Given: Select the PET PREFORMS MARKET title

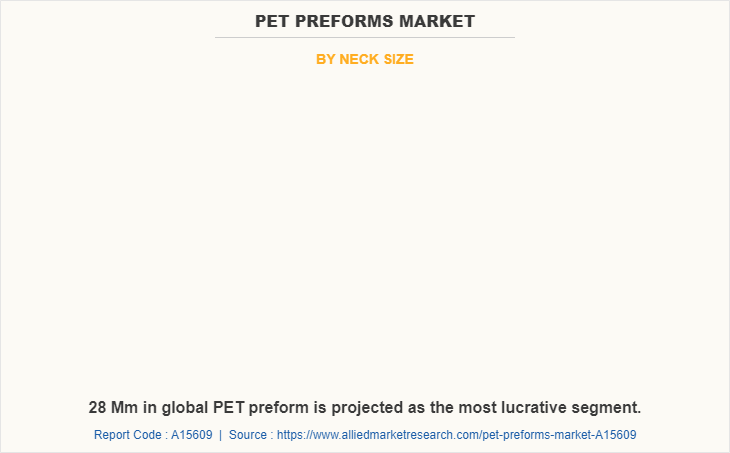Looking at the screenshot, I should pos(365,21).
